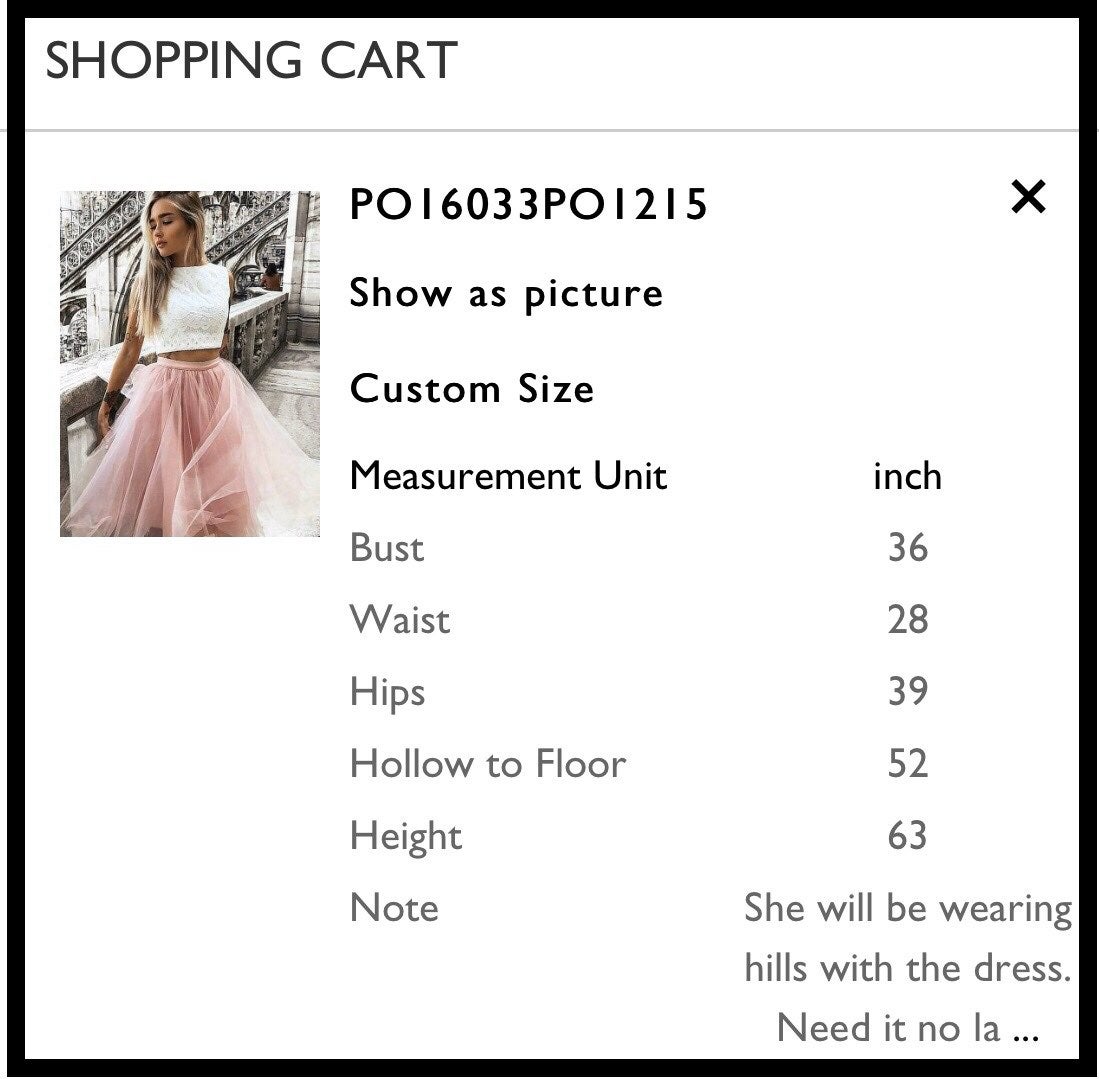The height and width of the screenshot is (1079, 1099).
Task: Click the Hollow to Floor value 52
Action: coord(908,764)
